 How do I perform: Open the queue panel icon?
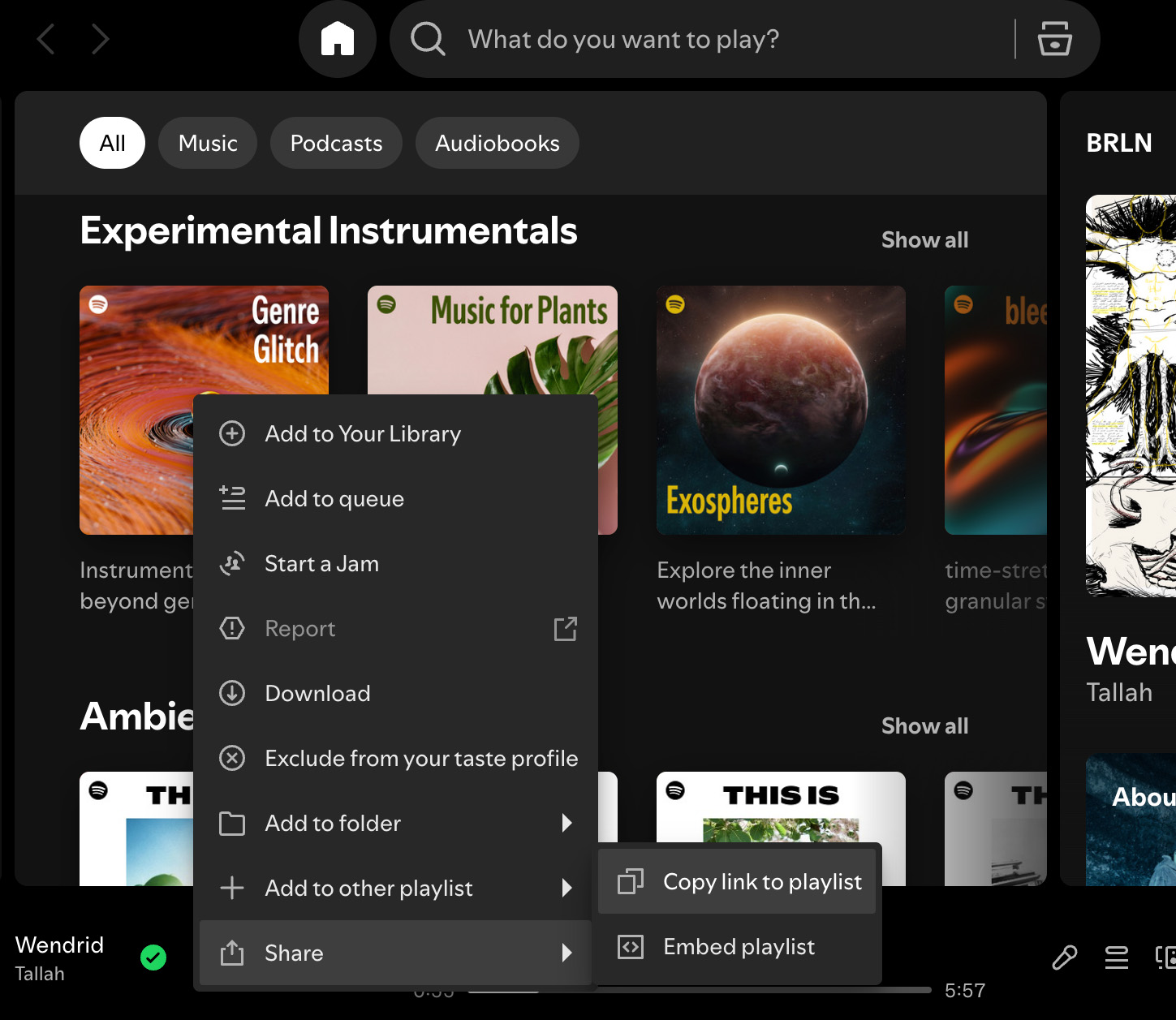1117,958
